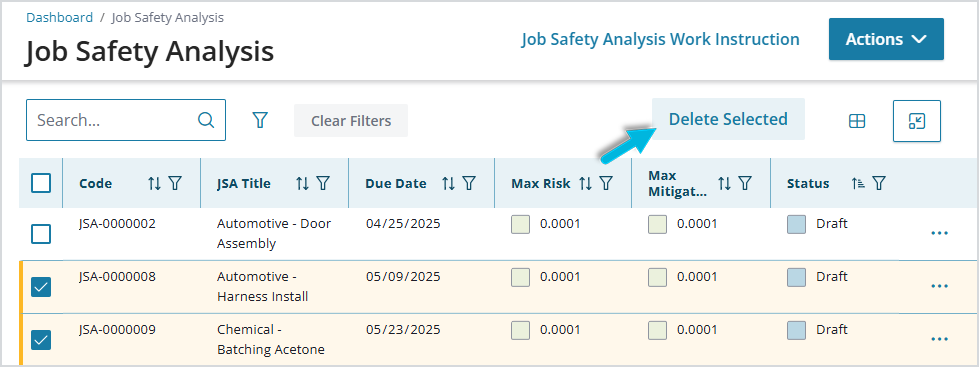Viewport: 979px width, 367px height.
Task: Click due date 05/09/2025
Action: tap(403, 276)
